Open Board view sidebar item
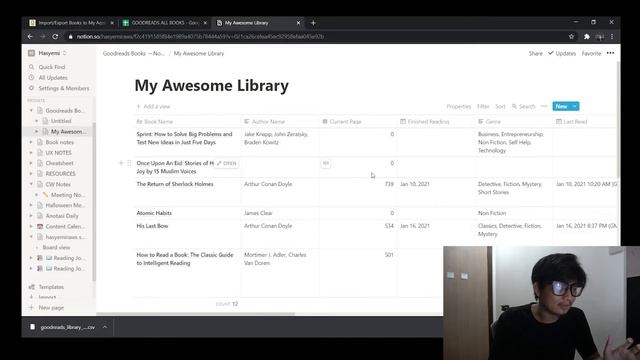 (x=56, y=247)
